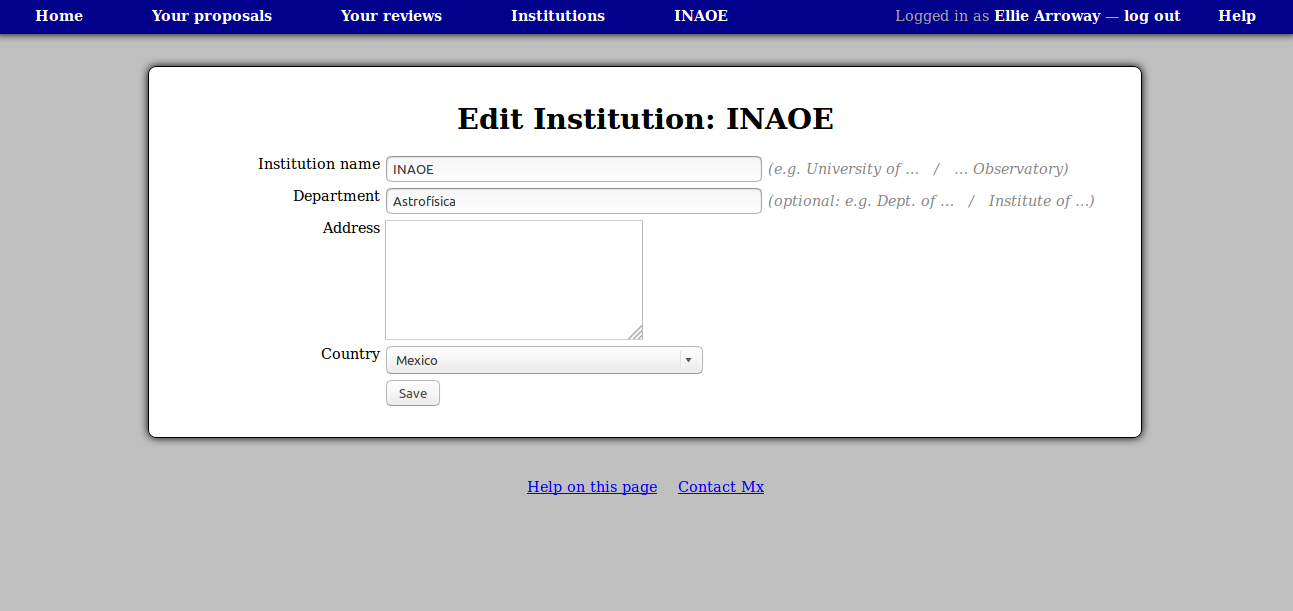The height and width of the screenshot is (611, 1293).
Task: Open Your reviews in navigation bar
Action: coord(391,16)
